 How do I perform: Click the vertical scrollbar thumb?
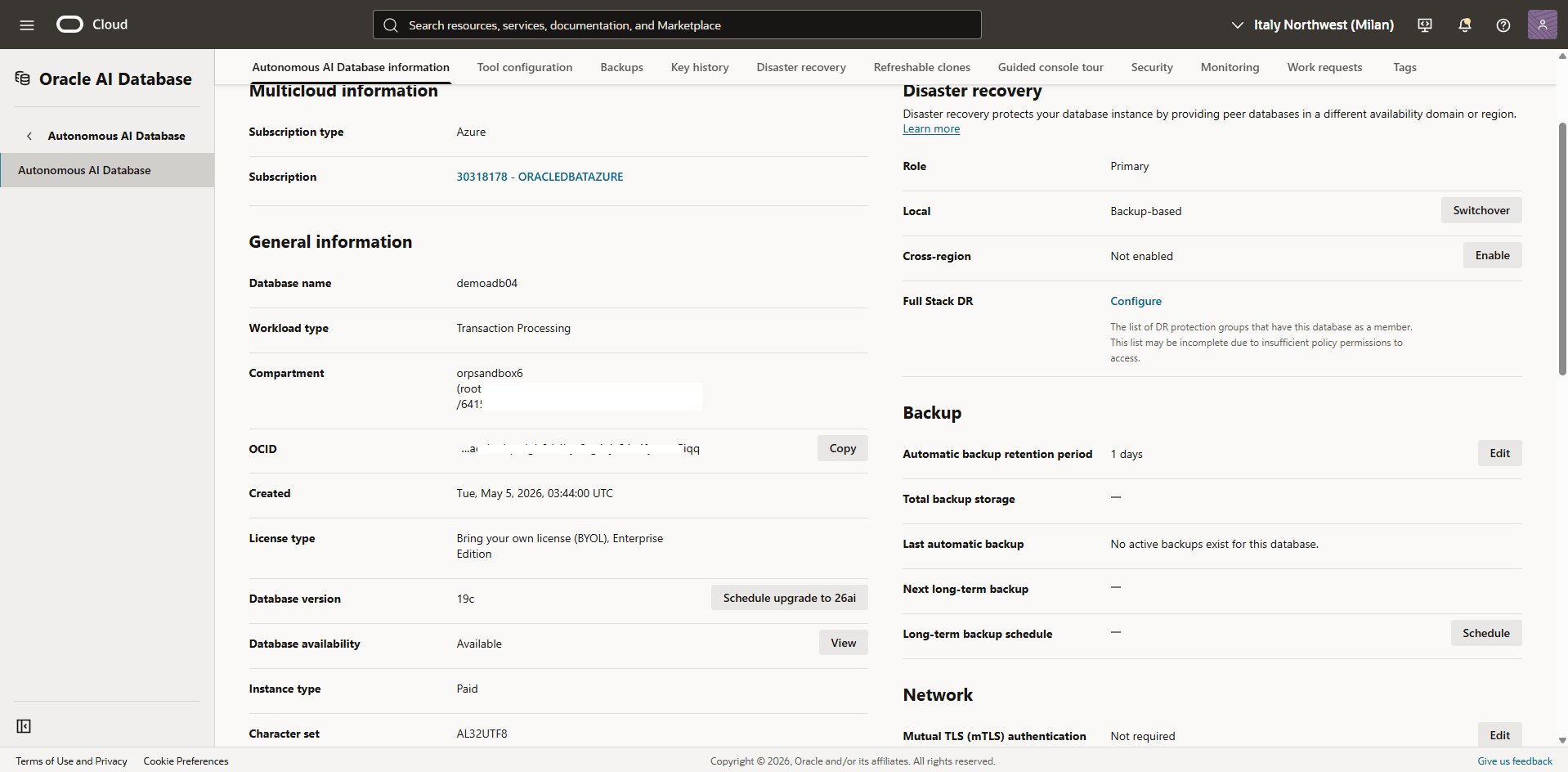(x=1562, y=249)
